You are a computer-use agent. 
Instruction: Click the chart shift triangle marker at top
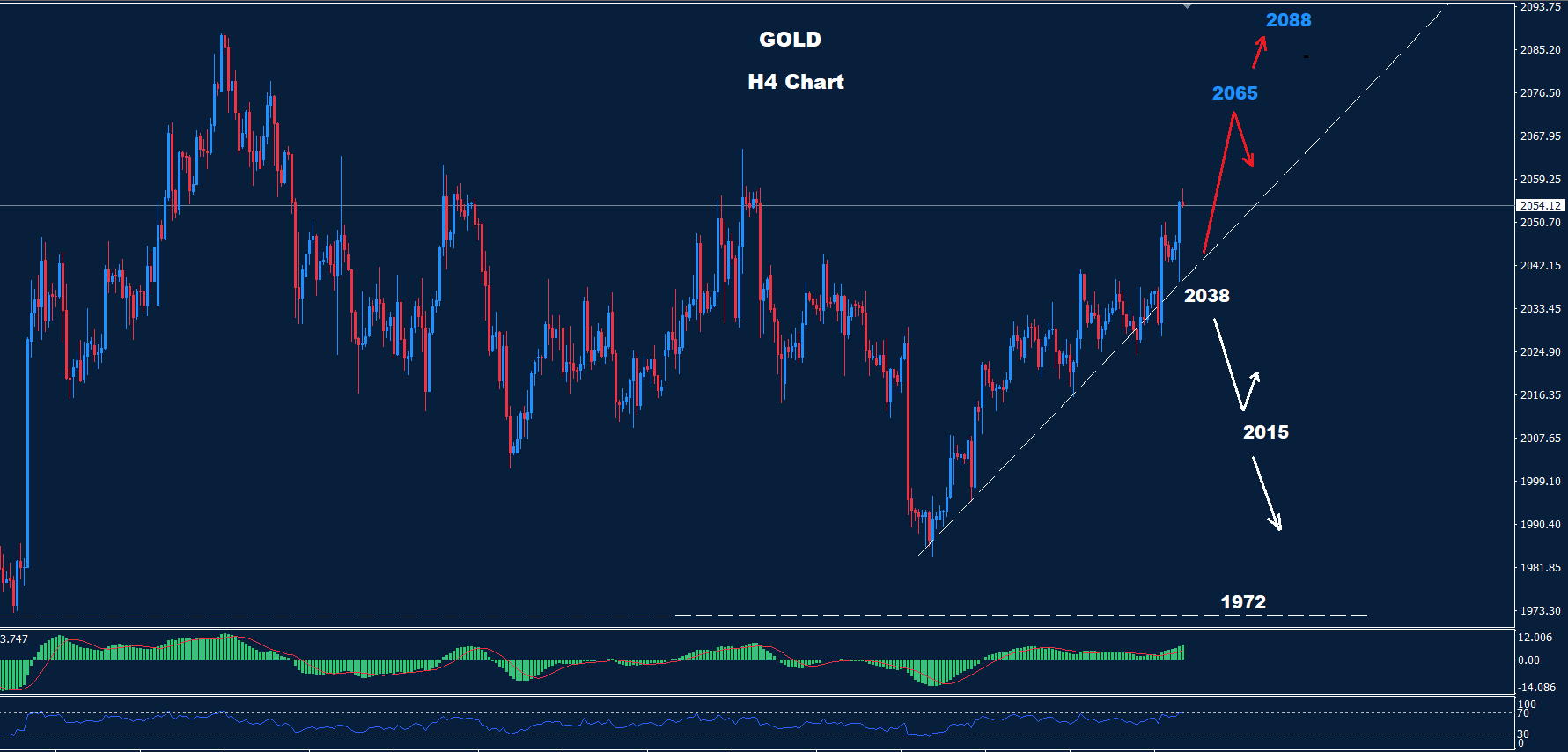click(1187, 6)
